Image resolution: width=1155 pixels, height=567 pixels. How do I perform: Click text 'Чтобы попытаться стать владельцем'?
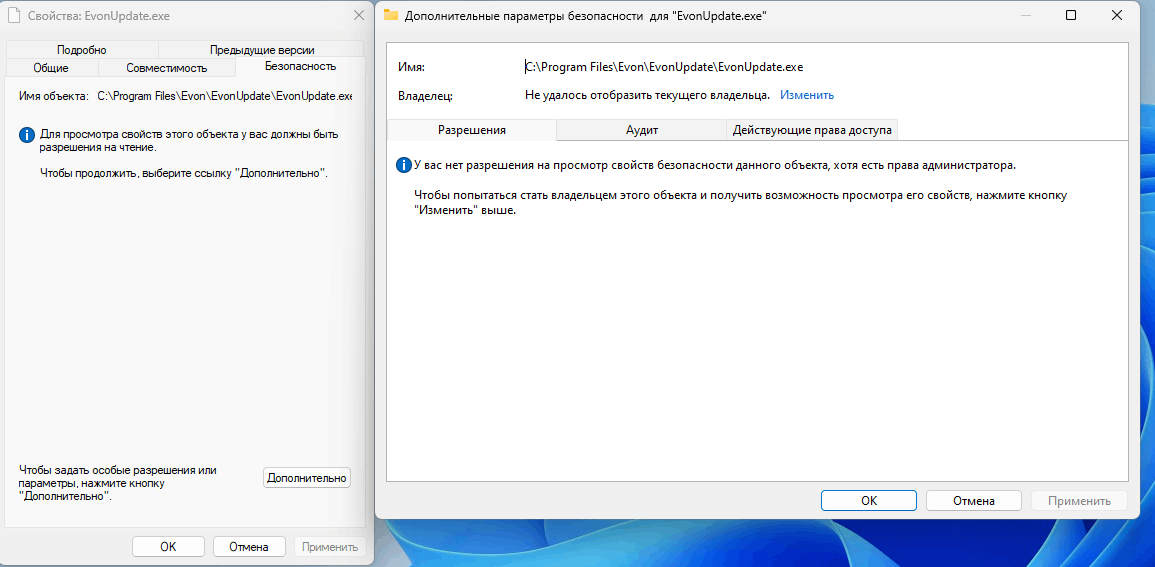click(740, 202)
